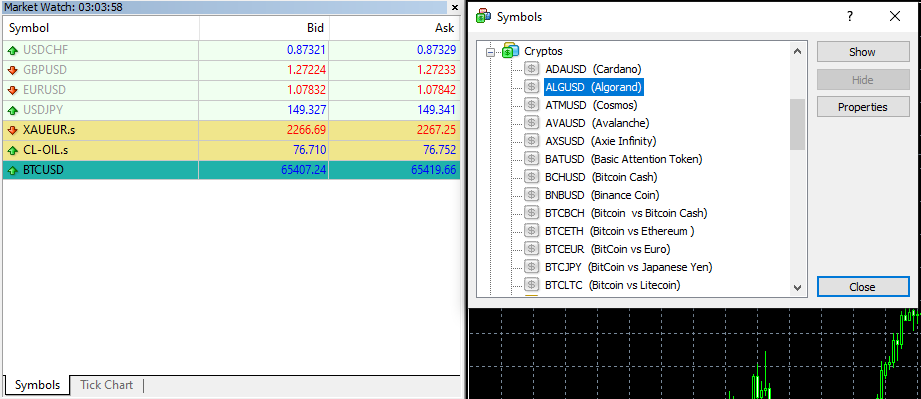The width and height of the screenshot is (921, 399).
Task: Close the Symbols dialog with Close button
Action: tap(862, 287)
